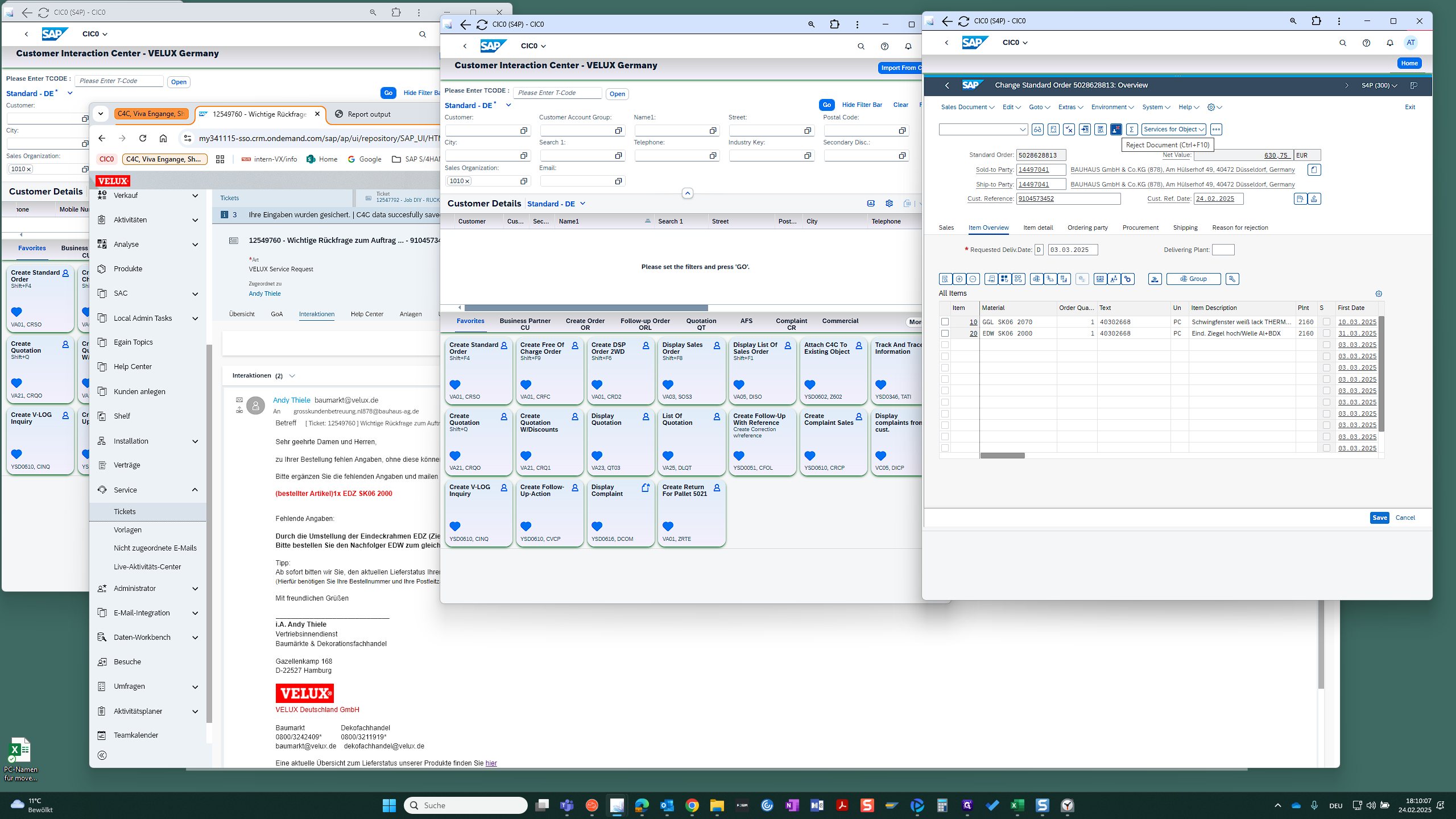Viewport: 1456px width, 819px height.
Task: Tick the S column checkbox in EDW SK06 row
Action: [x=1326, y=333]
